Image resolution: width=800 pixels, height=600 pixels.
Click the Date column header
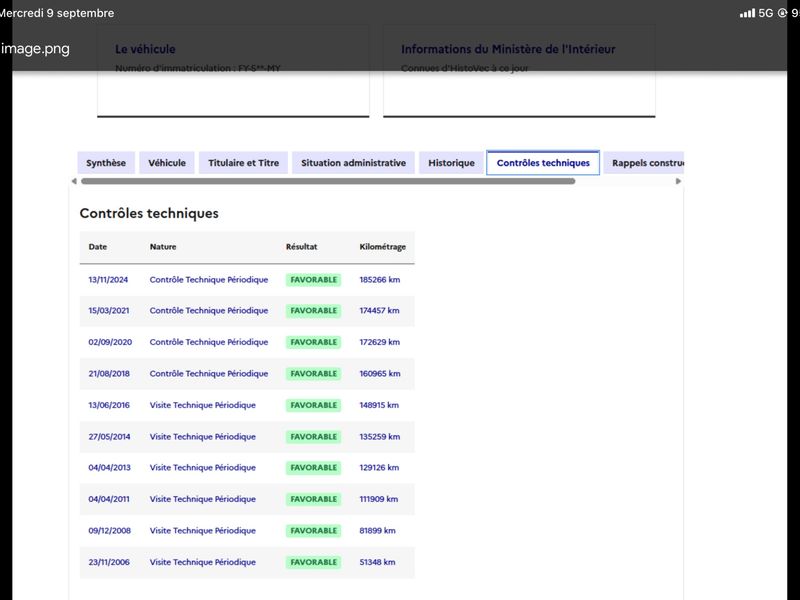pyautogui.click(x=97, y=246)
